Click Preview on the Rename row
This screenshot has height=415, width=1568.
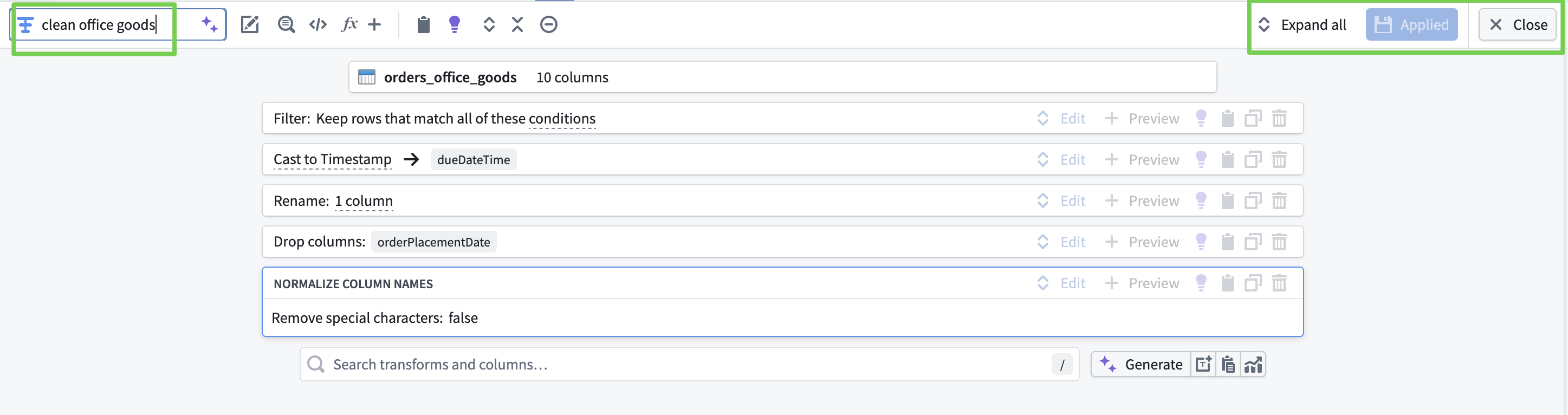pos(1143,201)
